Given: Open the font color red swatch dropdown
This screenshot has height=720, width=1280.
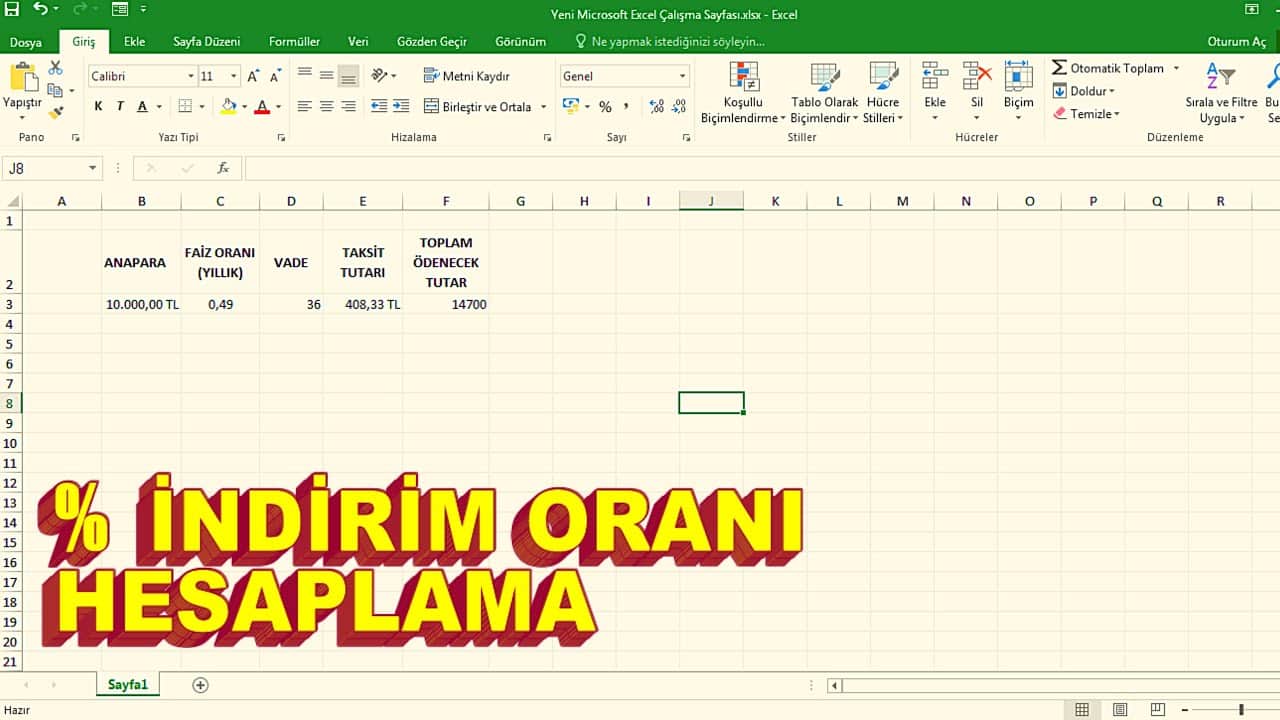Looking at the screenshot, I should [x=271, y=107].
